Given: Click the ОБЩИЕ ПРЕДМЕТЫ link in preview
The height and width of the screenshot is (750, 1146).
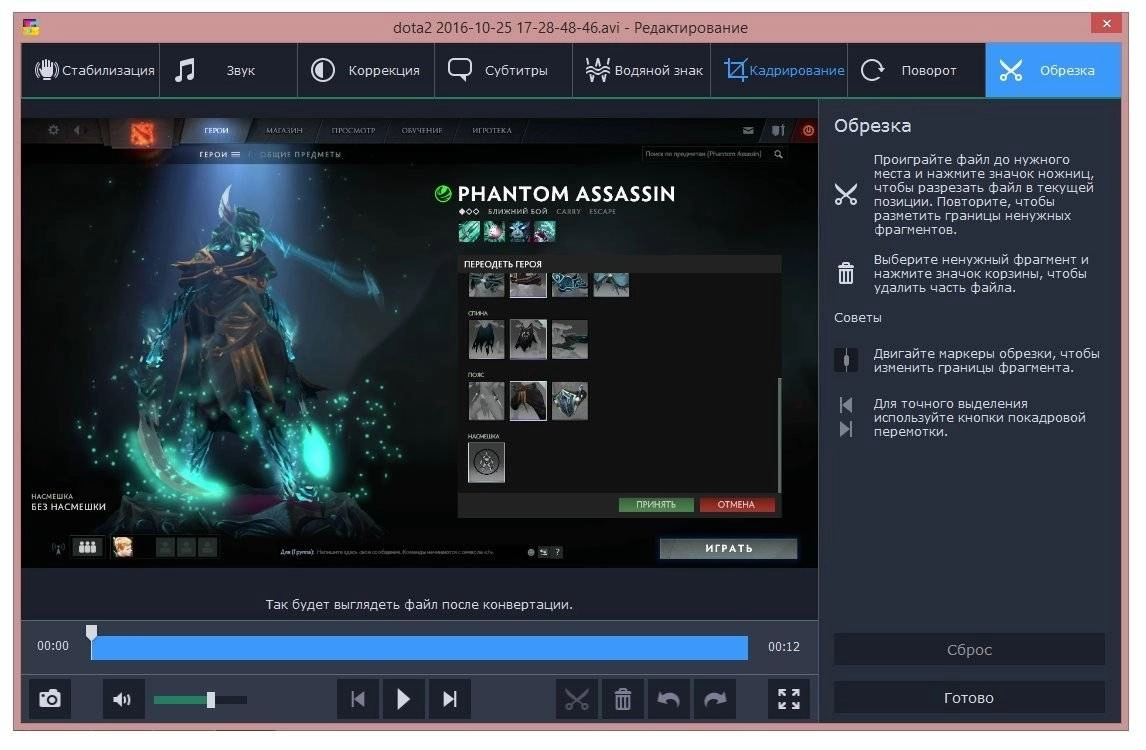Looking at the screenshot, I should pos(301,154).
